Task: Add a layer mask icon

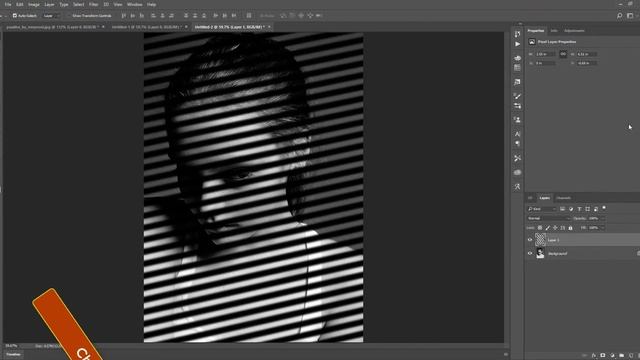Action: point(603,356)
